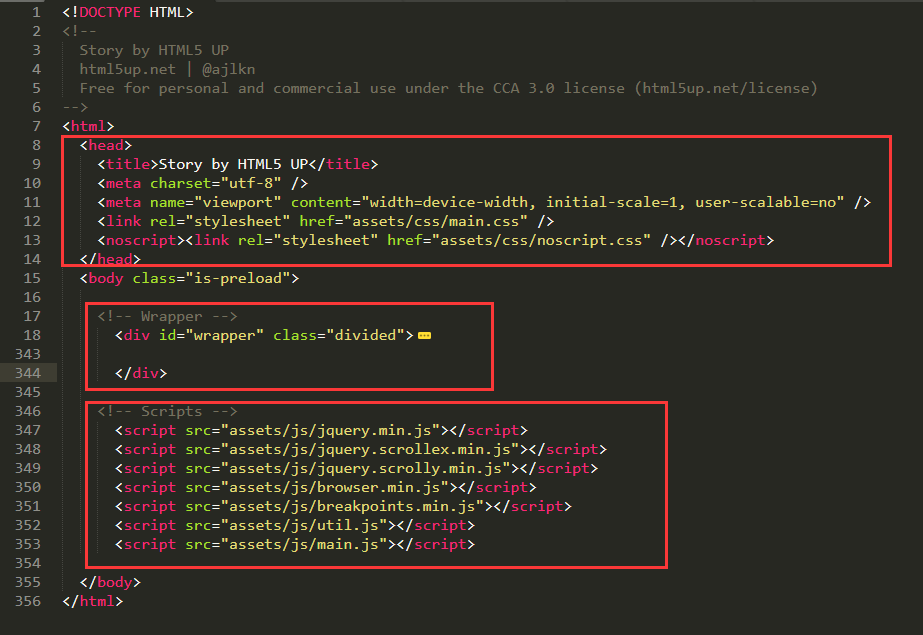Click the "assets/css/main.css" href value
Image resolution: width=923 pixels, height=635 pixels.
(x=436, y=221)
